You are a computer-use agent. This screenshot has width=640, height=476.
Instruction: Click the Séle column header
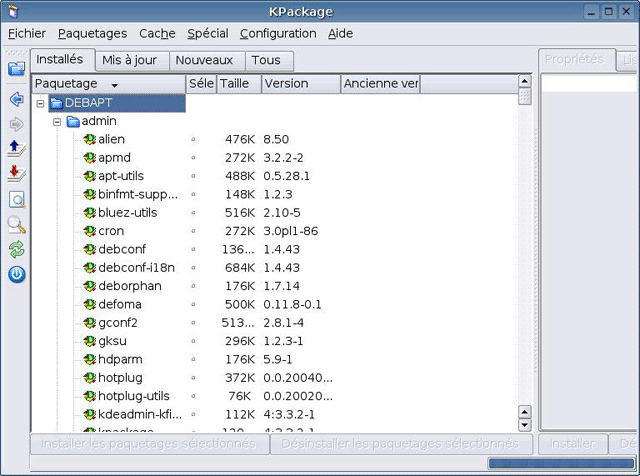click(x=201, y=84)
